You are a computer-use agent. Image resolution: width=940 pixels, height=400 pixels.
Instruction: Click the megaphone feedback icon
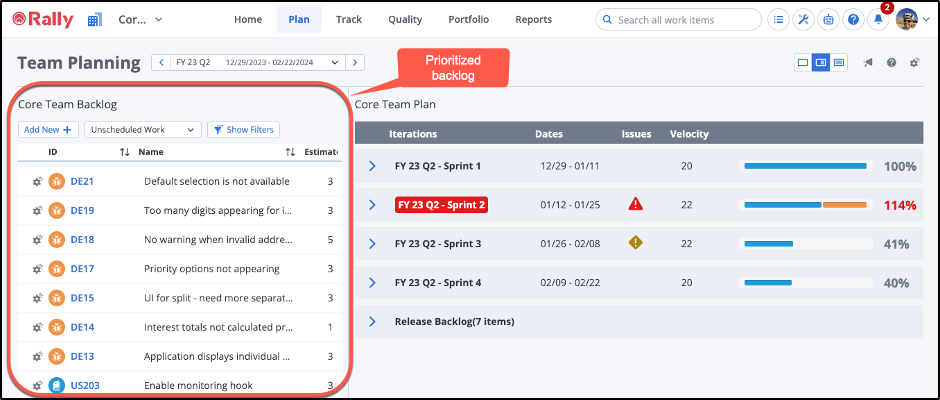click(x=867, y=63)
